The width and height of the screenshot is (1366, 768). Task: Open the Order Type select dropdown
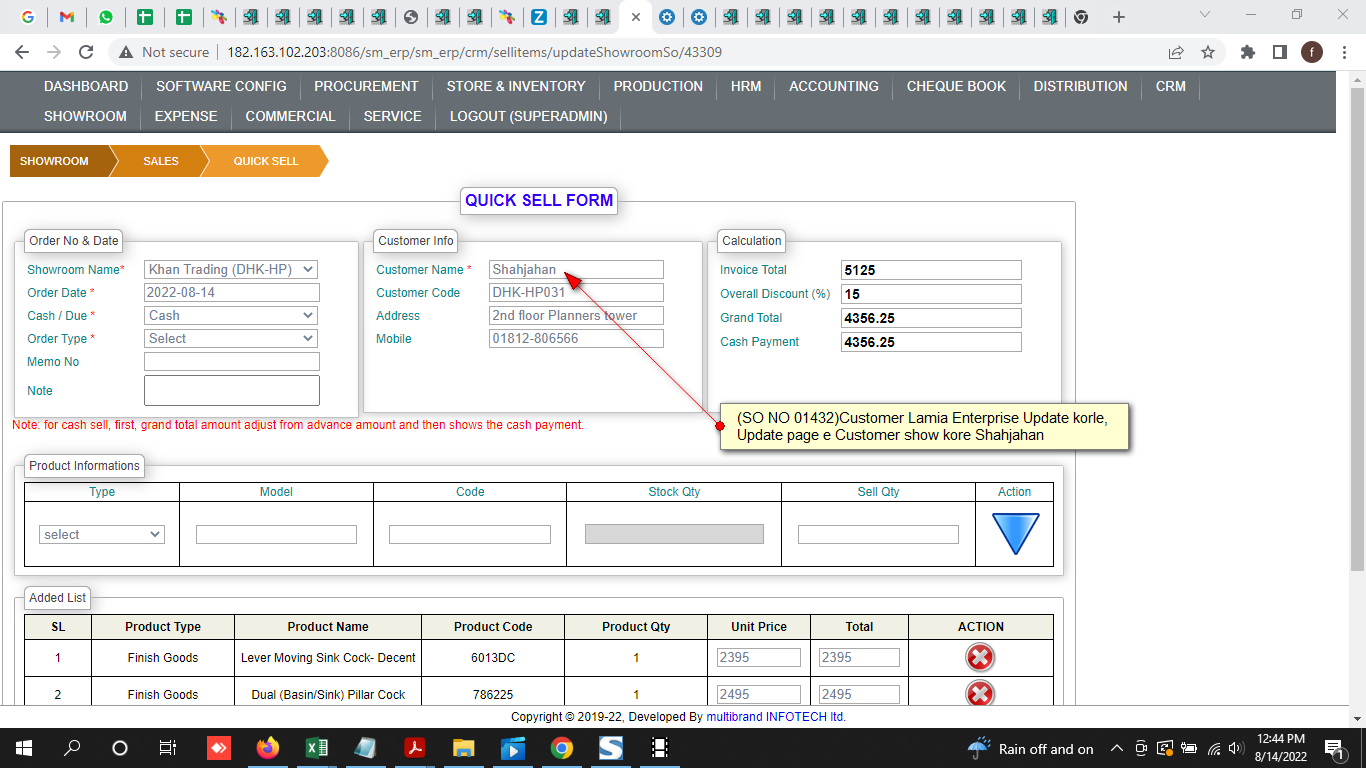tap(231, 338)
